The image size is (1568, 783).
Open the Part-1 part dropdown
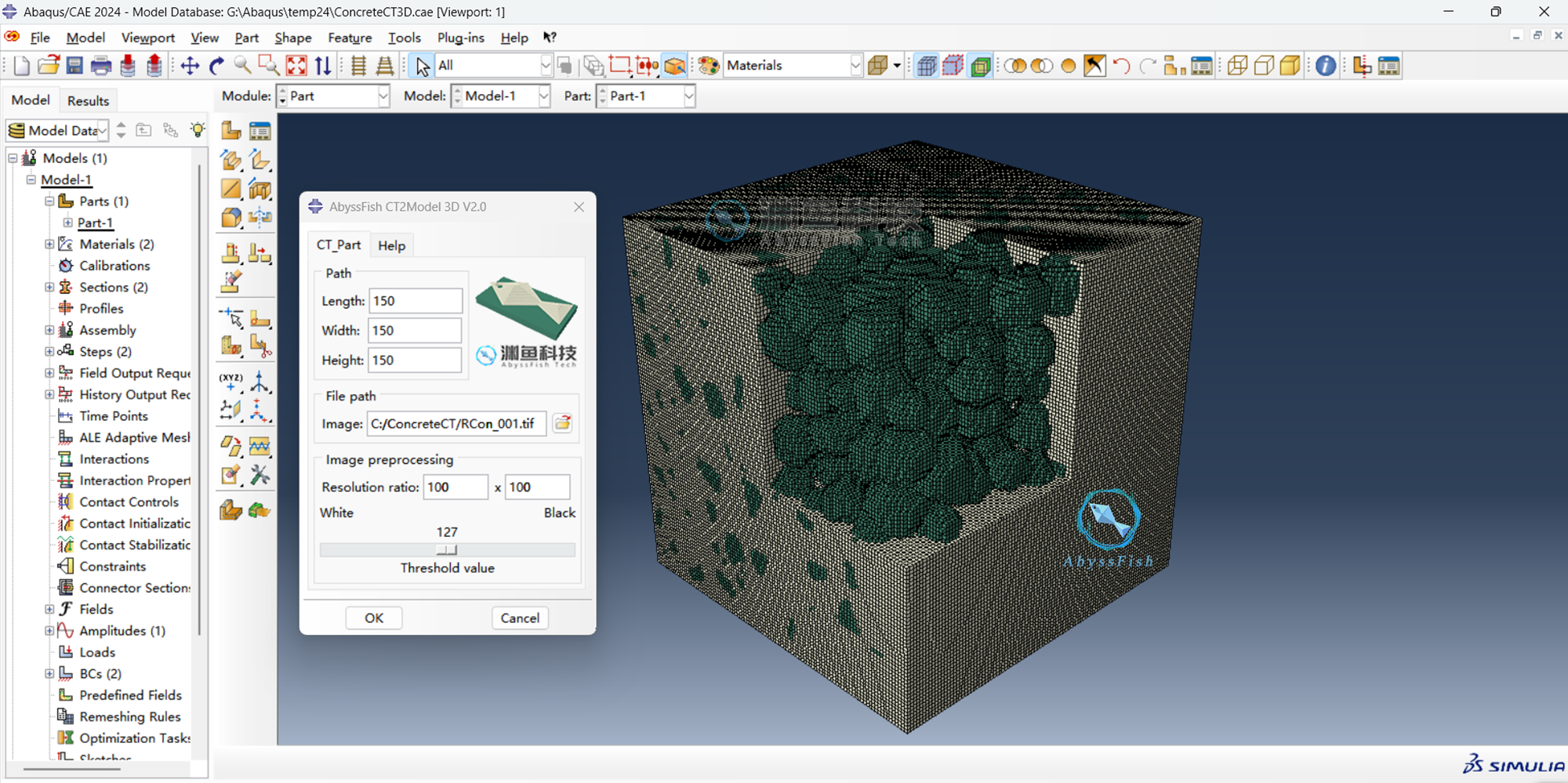coord(689,96)
